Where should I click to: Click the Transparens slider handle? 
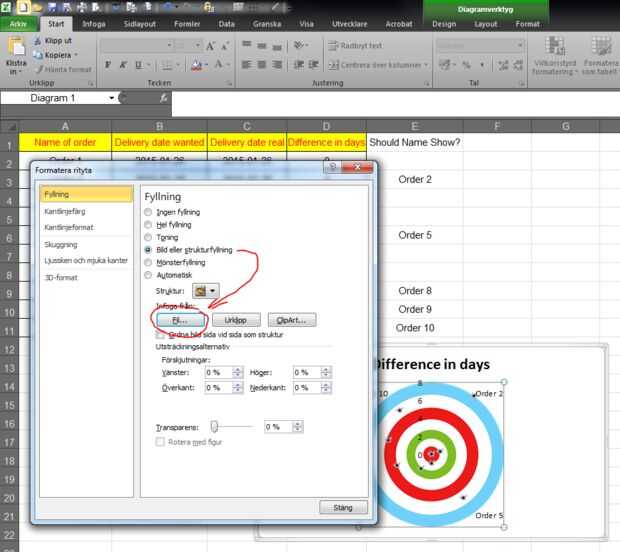point(214,427)
